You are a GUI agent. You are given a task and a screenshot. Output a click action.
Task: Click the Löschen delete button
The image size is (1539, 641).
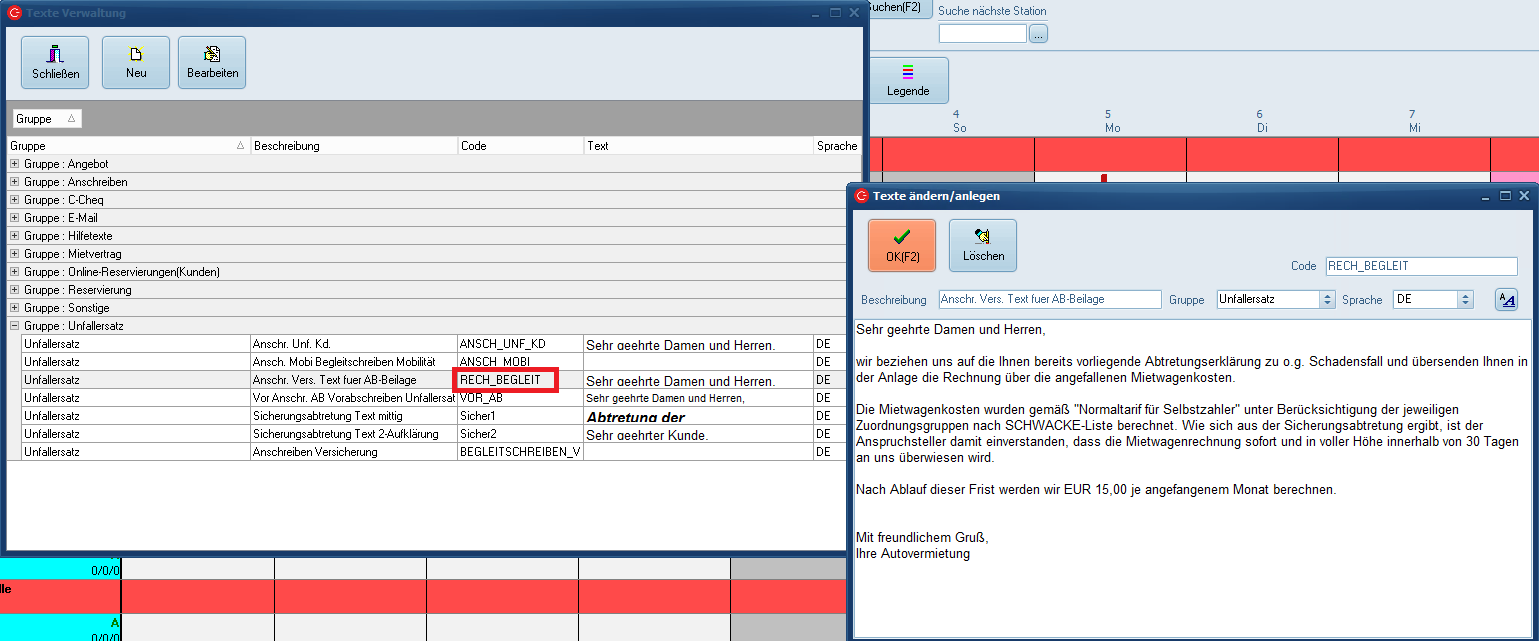coord(982,246)
